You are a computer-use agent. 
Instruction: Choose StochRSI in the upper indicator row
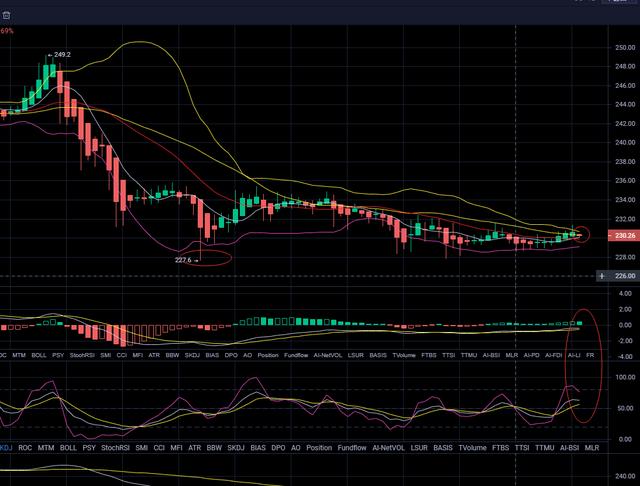pos(82,355)
